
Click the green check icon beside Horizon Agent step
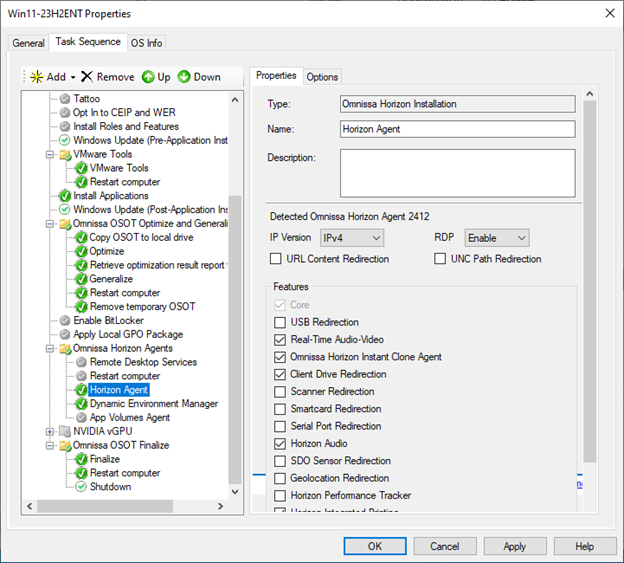[x=81, y=390]
